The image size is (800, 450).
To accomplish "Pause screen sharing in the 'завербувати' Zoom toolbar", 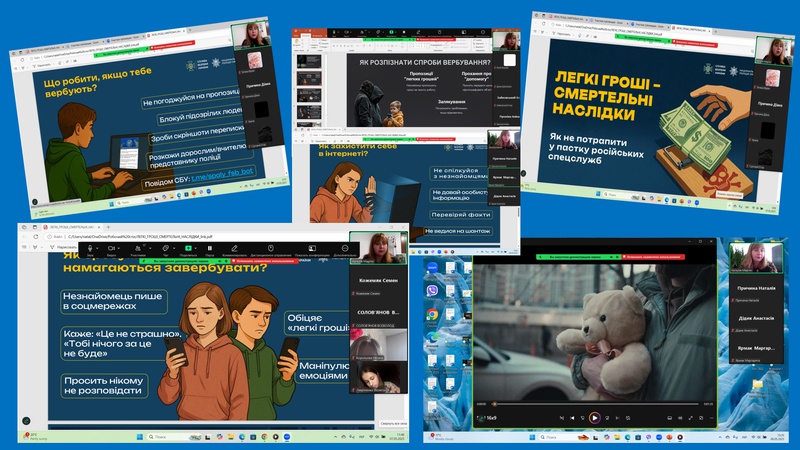I will (x=210, y=248).
